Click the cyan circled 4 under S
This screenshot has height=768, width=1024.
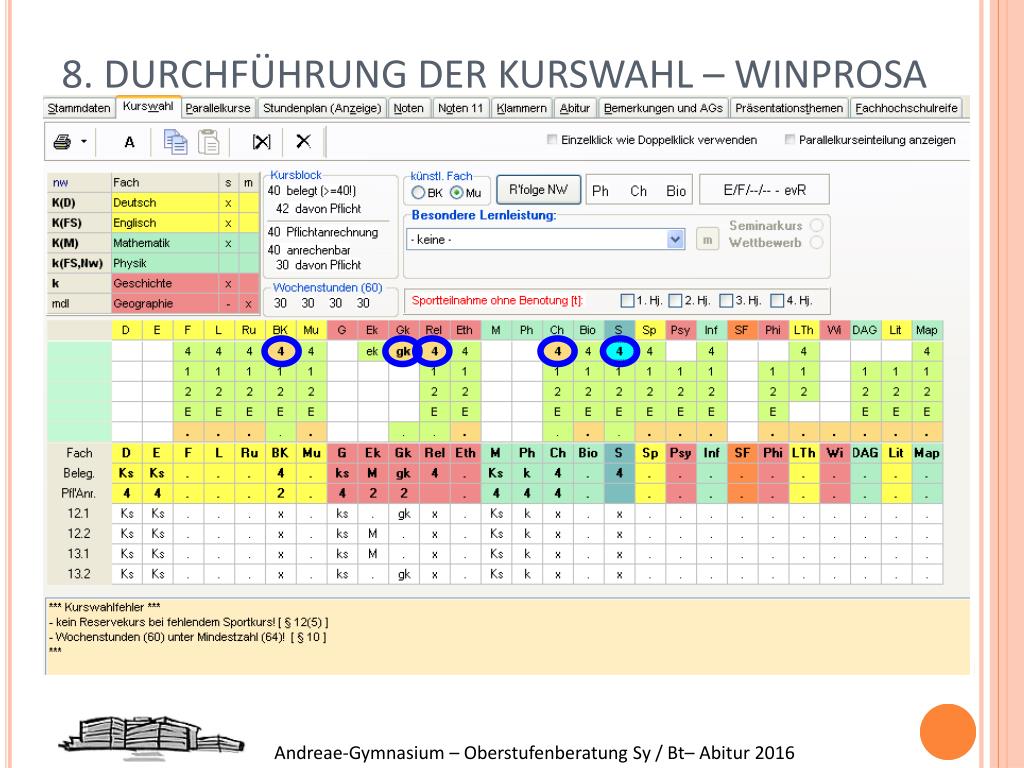click(x=618, y=351)
